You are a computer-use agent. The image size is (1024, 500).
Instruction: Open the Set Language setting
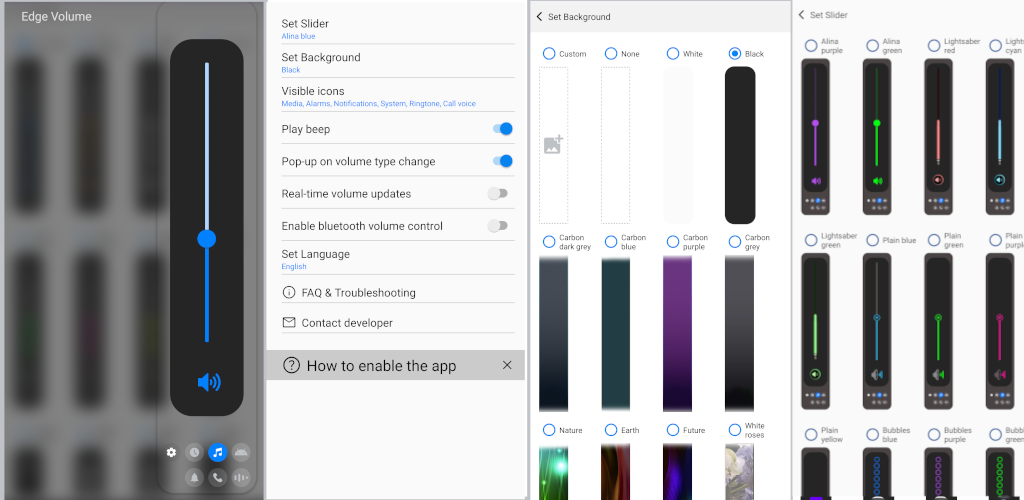398,258
